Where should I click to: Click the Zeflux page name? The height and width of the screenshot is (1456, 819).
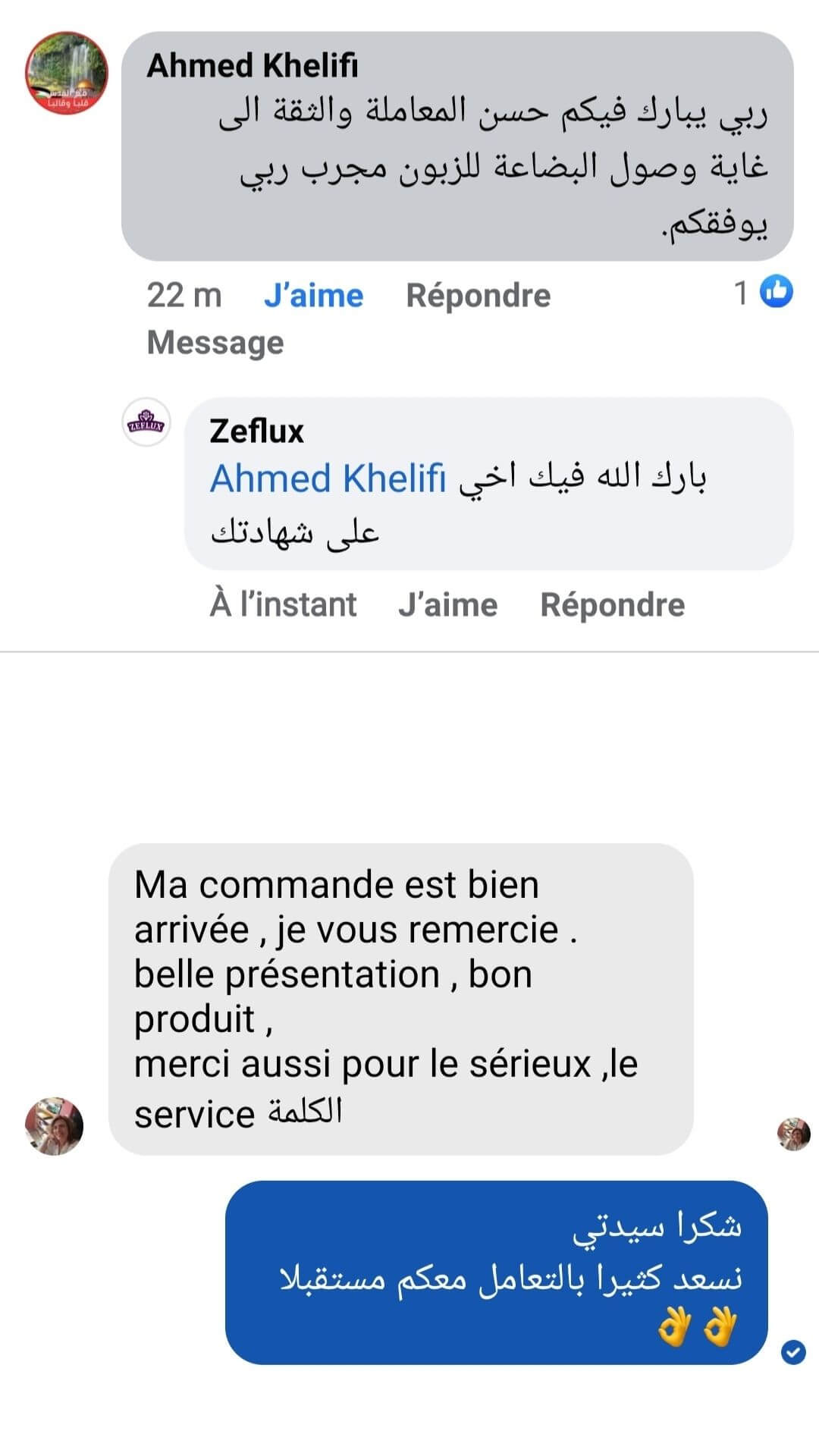tap(256, 431)
